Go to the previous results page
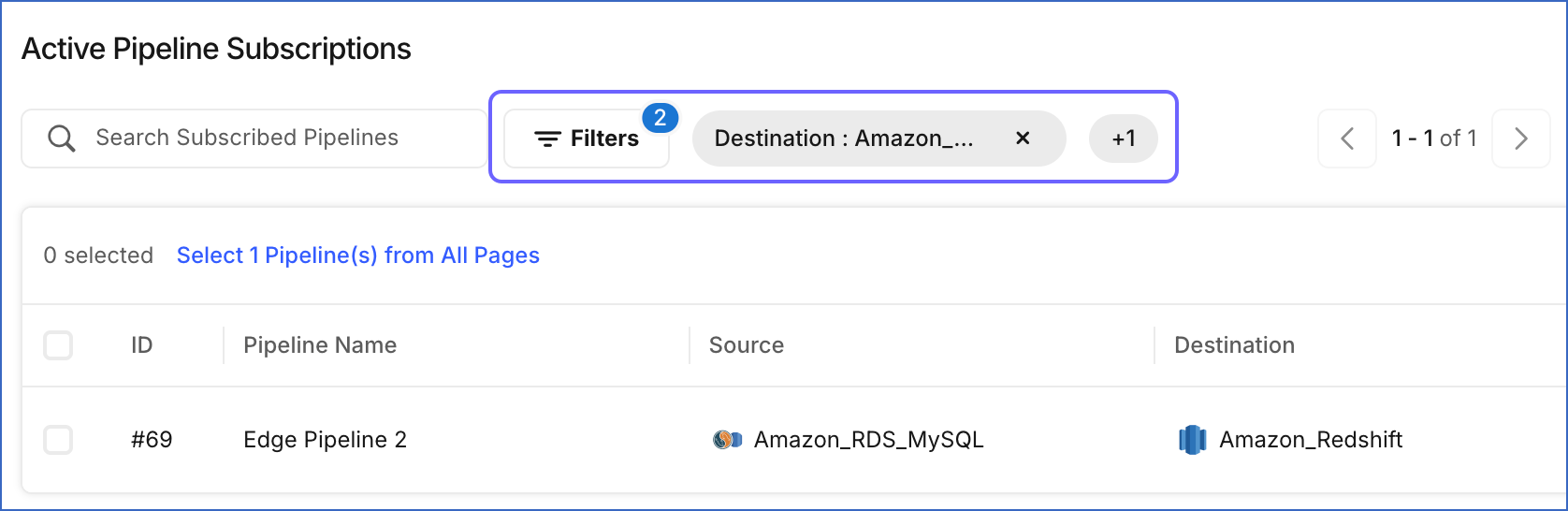The image size is (1568, 511). tap(1347, 139)
